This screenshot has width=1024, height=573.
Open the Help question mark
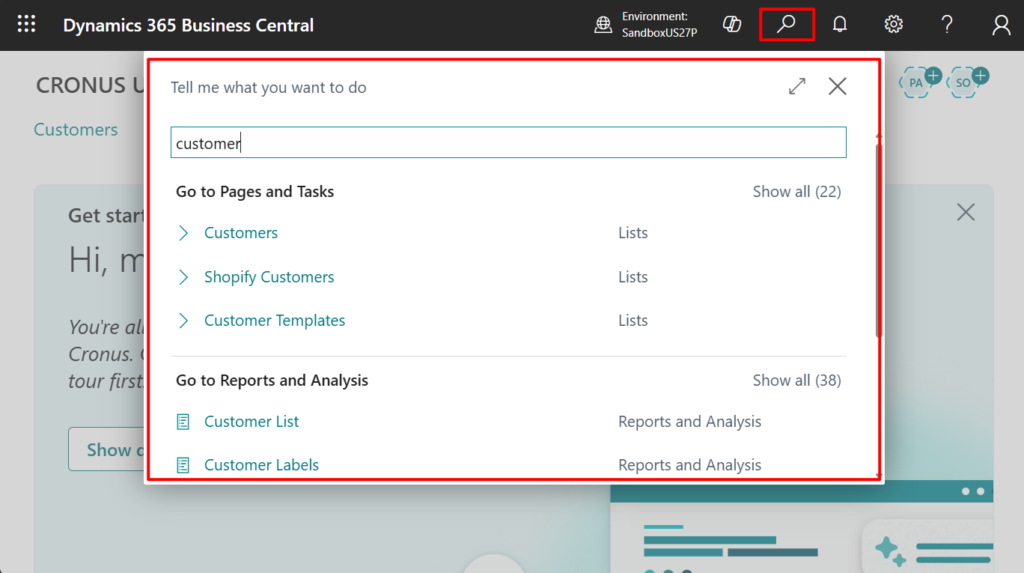click(947, 25)
